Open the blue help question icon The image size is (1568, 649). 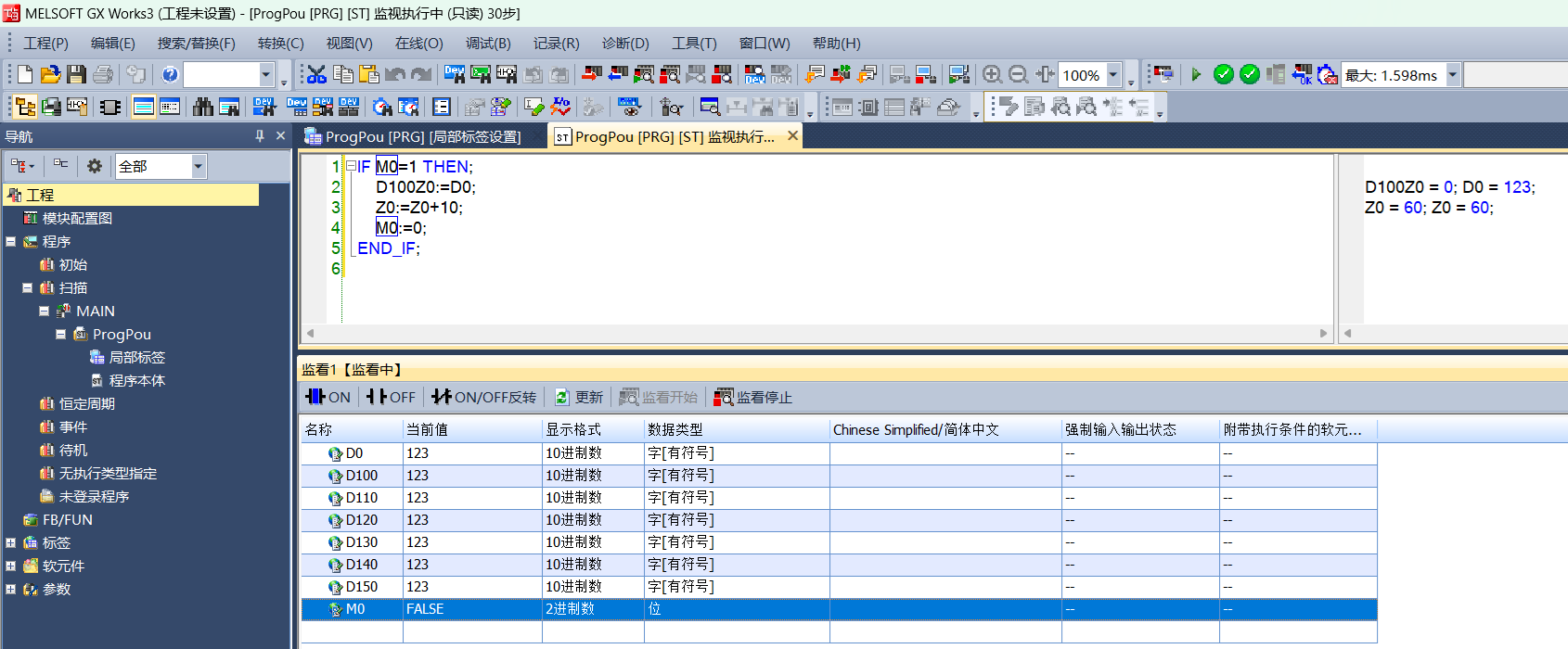click(170, 74)
